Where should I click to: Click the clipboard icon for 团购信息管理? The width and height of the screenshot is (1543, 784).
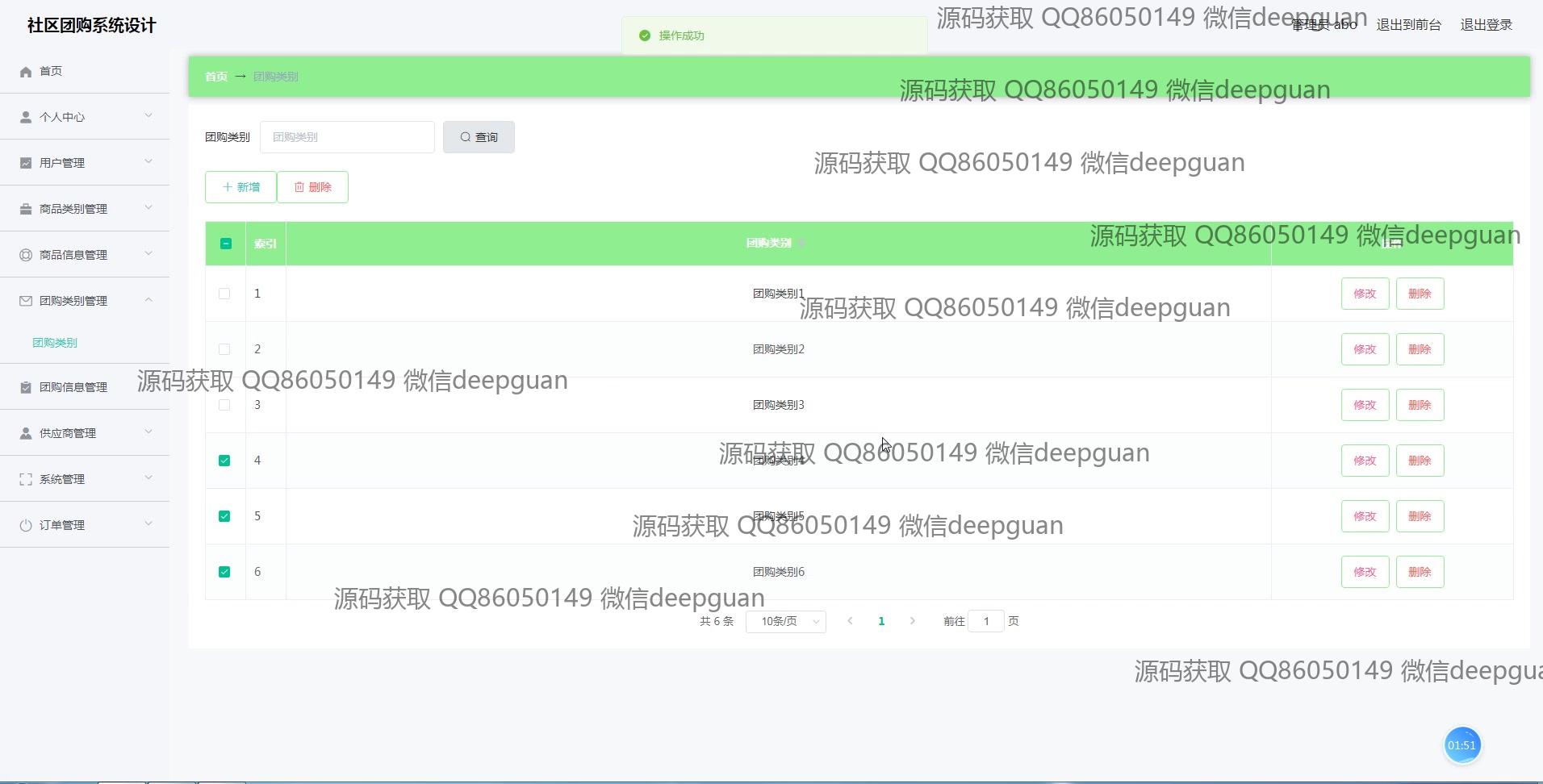coord(26,387)
